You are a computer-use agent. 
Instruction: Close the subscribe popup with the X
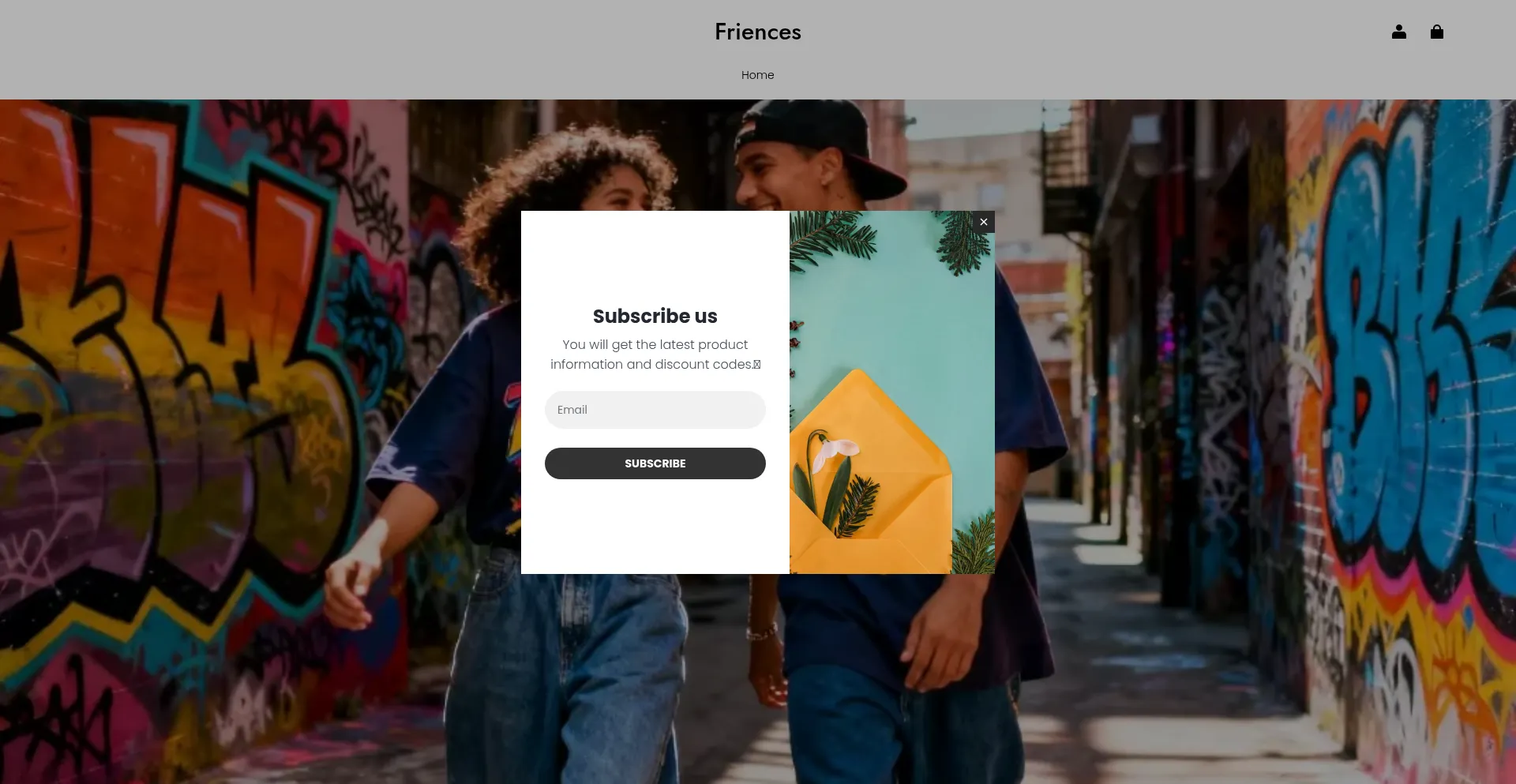[983, 222]
